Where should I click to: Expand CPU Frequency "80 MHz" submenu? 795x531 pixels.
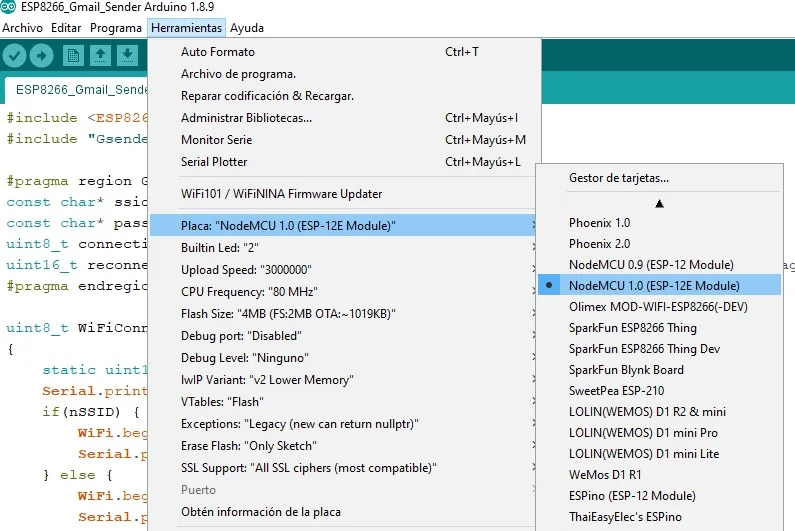pyautogui.click(x=343, y=292)
